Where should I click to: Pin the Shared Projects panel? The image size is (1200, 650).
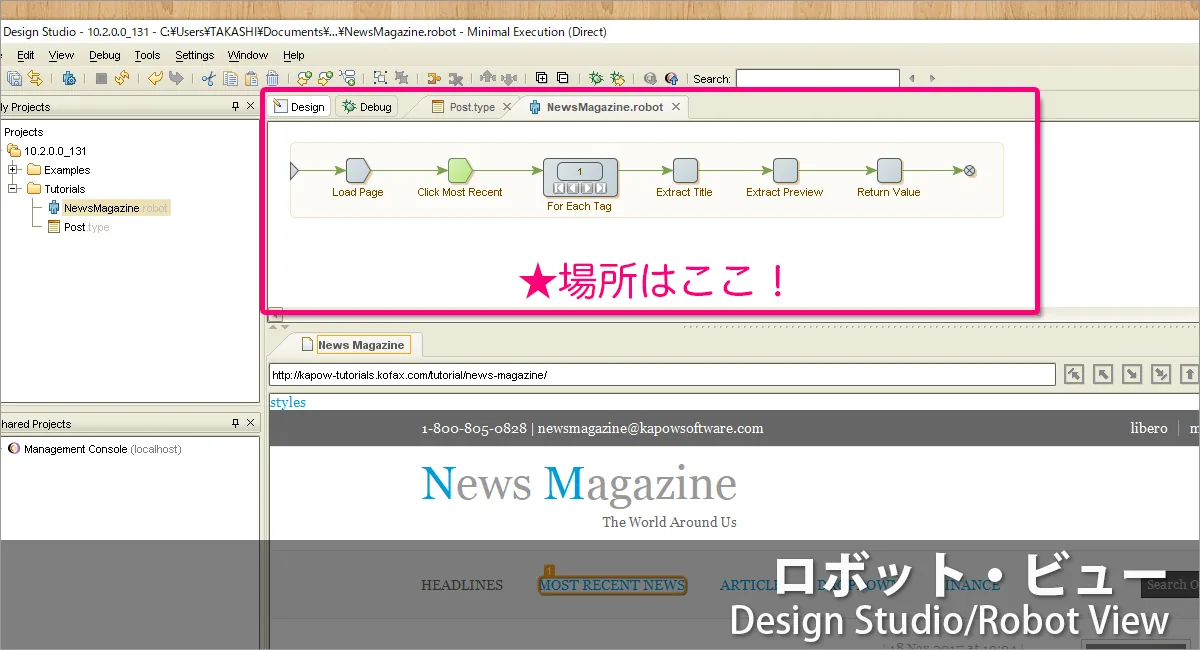(x=235, y=423)
